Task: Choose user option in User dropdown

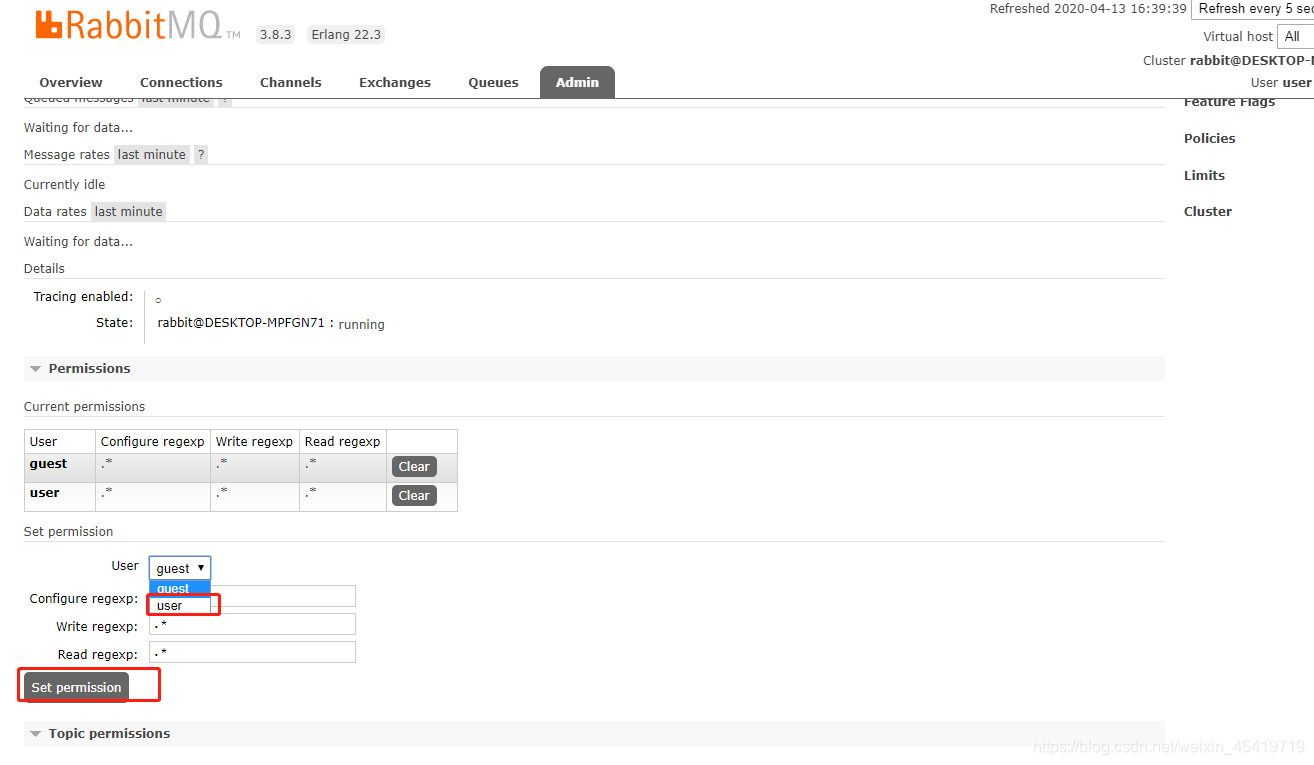Action: (180, 605)
